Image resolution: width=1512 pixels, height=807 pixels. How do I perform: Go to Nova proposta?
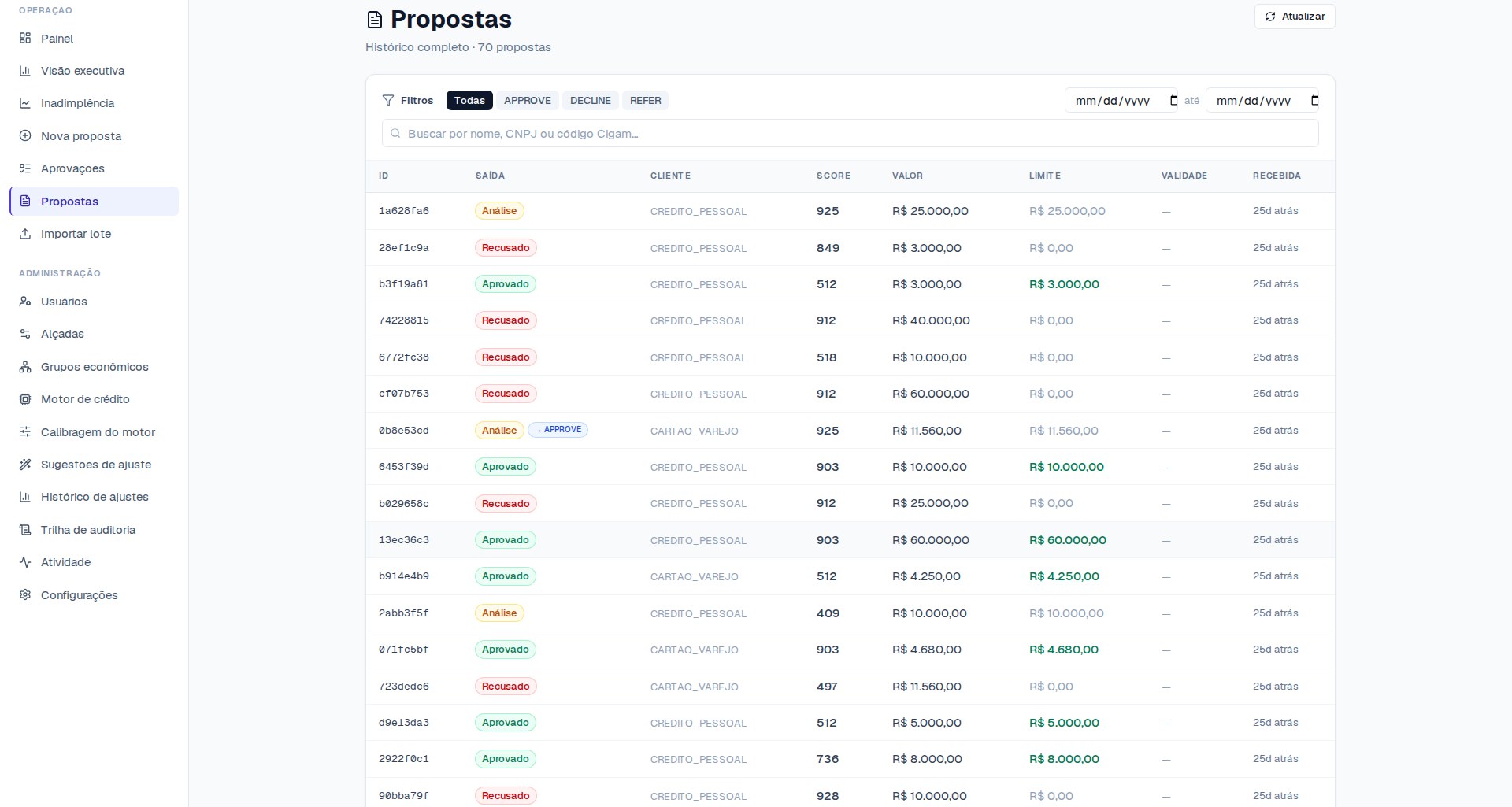94,135
